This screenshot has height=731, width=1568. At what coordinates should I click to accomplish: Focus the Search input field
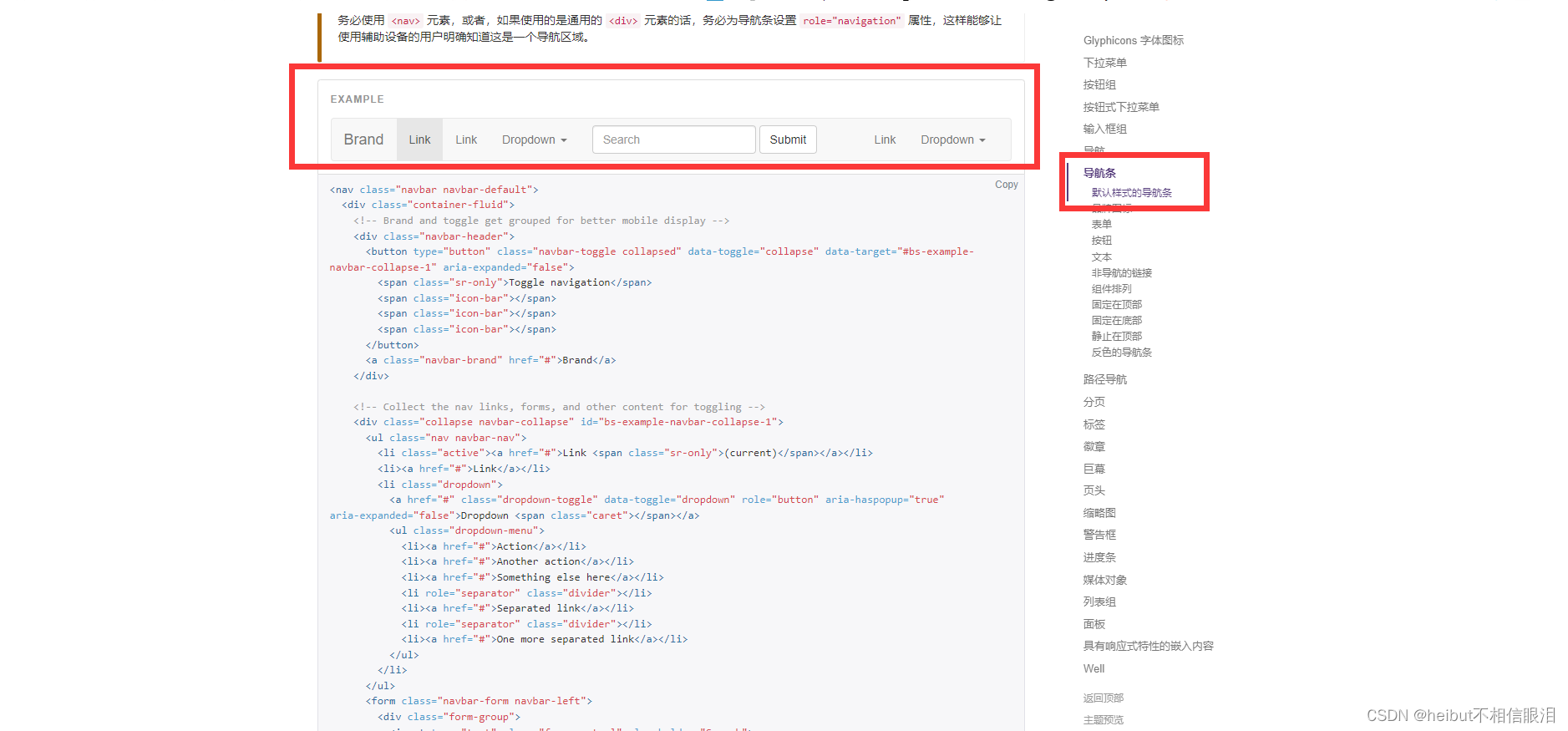coord(674,140)
